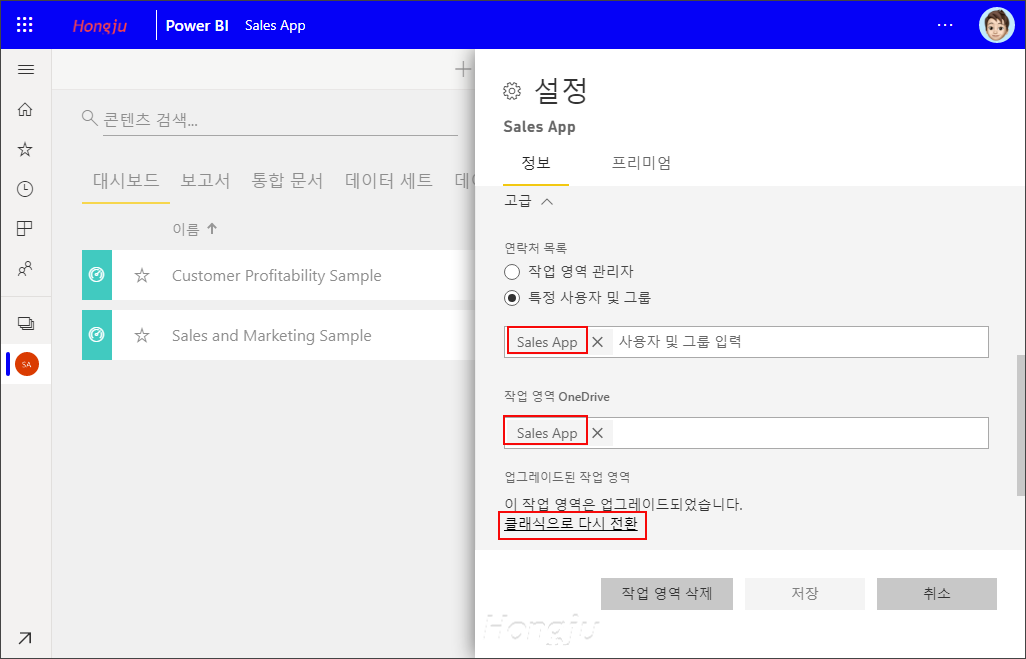The image size is (1026, 659).
Task: Click 작업 영역 삭제 button
Action: coord(667,594)
